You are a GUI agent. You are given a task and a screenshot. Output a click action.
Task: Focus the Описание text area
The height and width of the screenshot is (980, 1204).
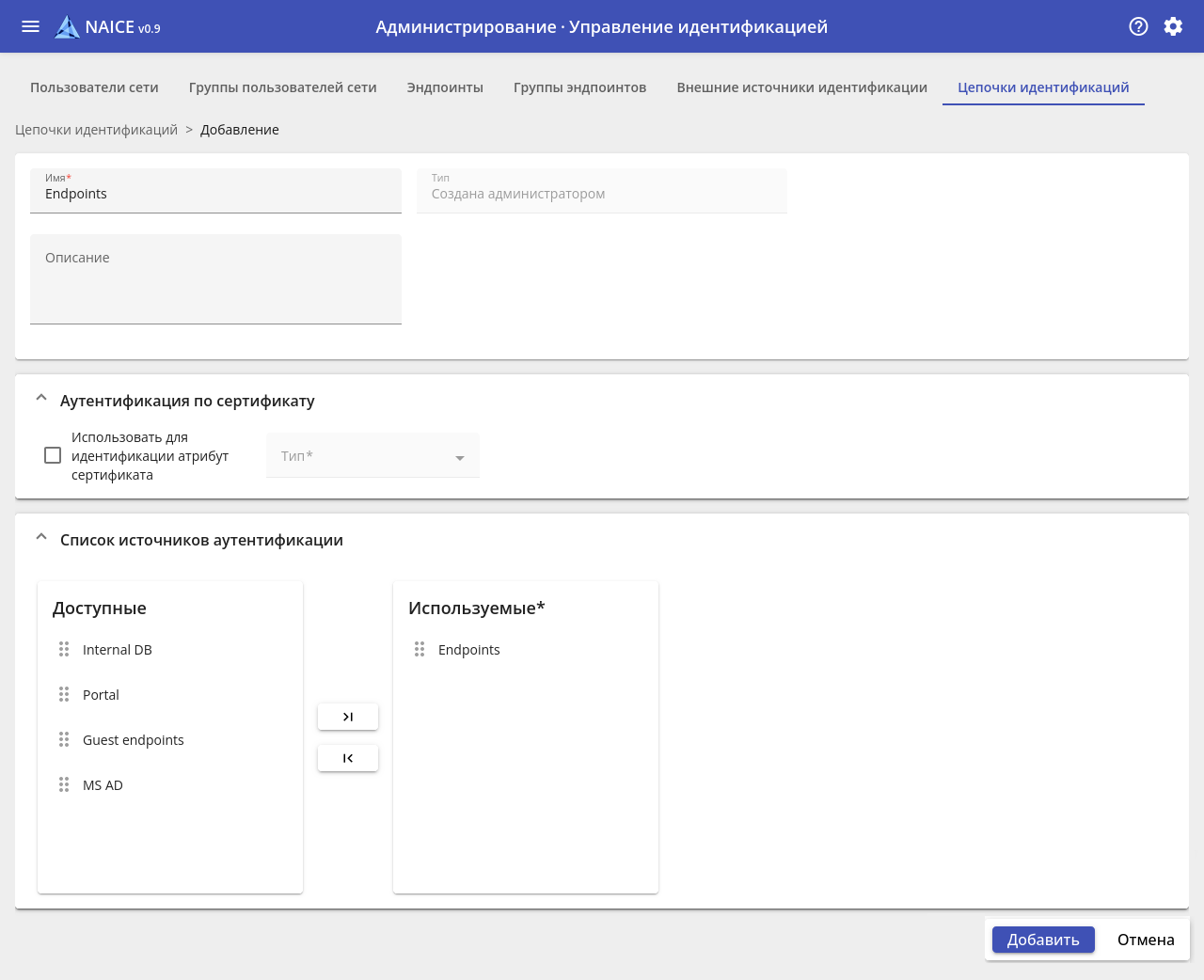(x=215, y=280)
